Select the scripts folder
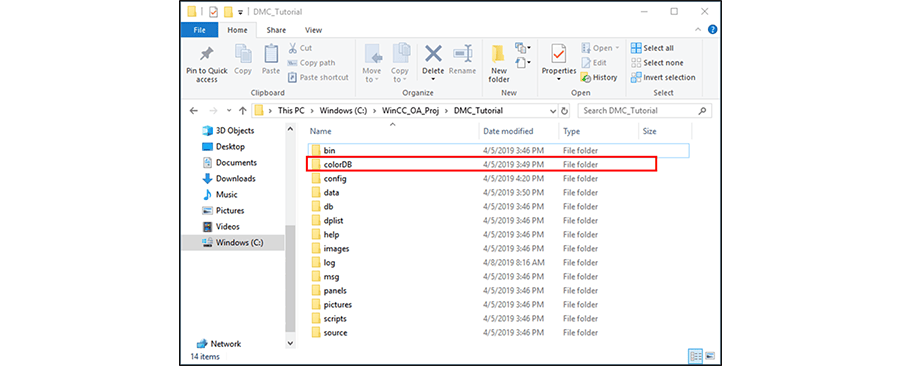 point(498,319)
